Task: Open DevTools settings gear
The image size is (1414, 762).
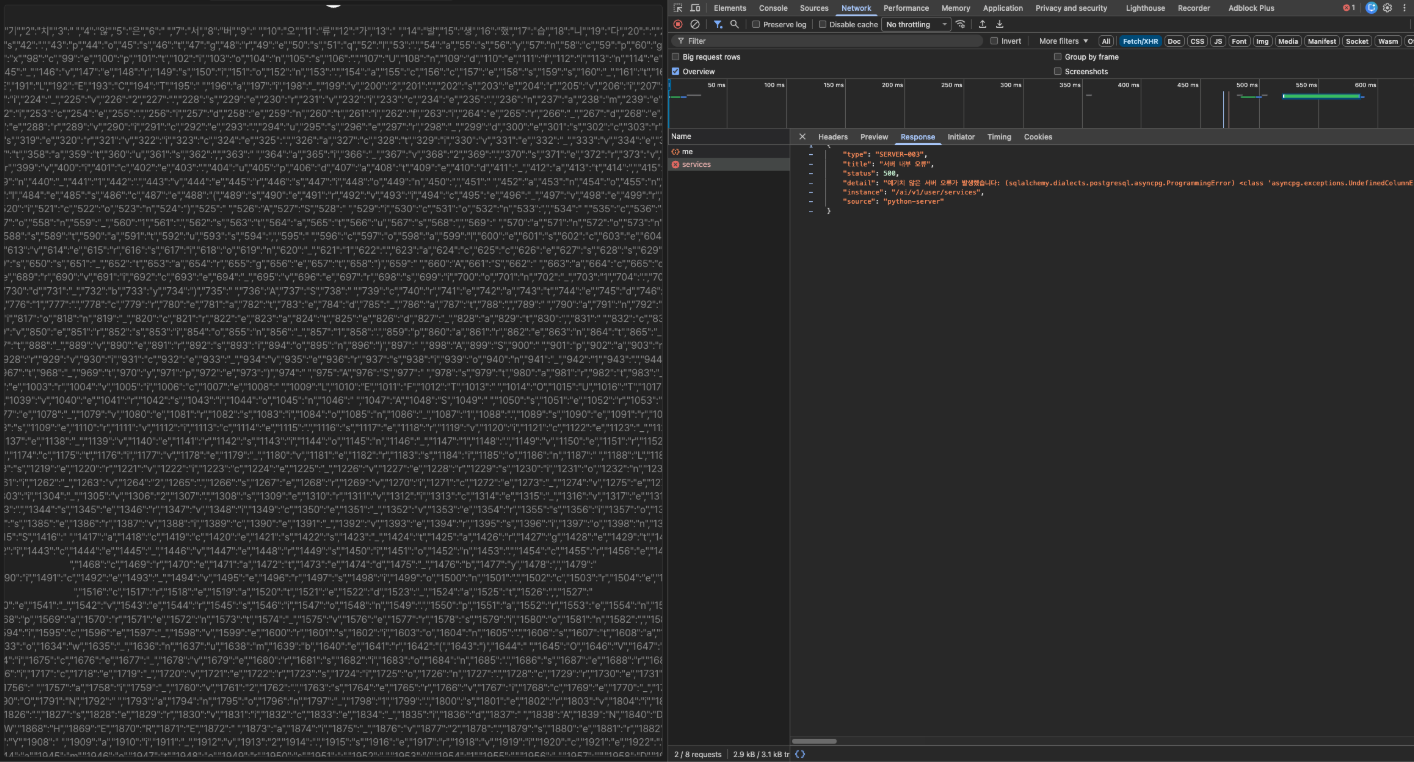Action: (x=1387, y=8)
